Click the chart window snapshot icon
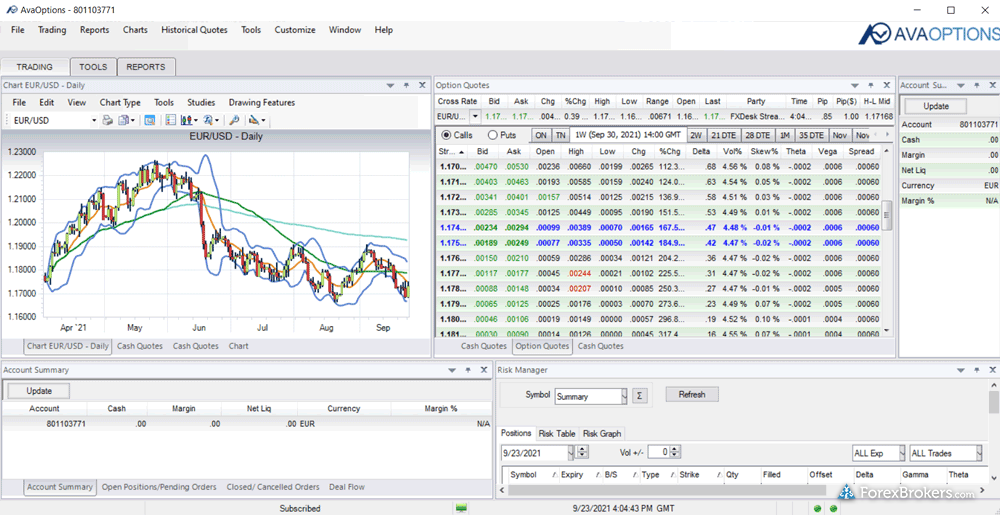The height and width of the screenshot is (515, 1000). tap(150, 120)
